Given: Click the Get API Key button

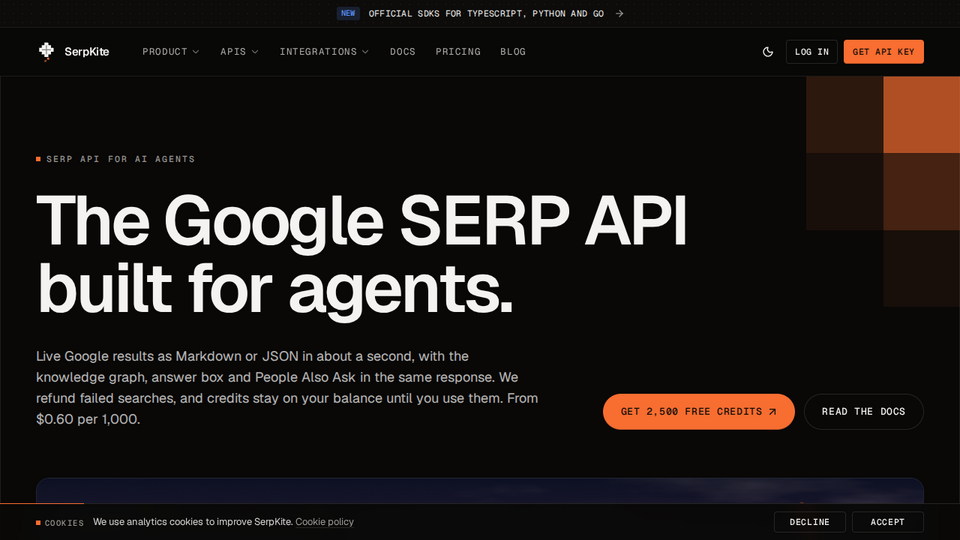Looking at the screenshot, I should point(883,52).
